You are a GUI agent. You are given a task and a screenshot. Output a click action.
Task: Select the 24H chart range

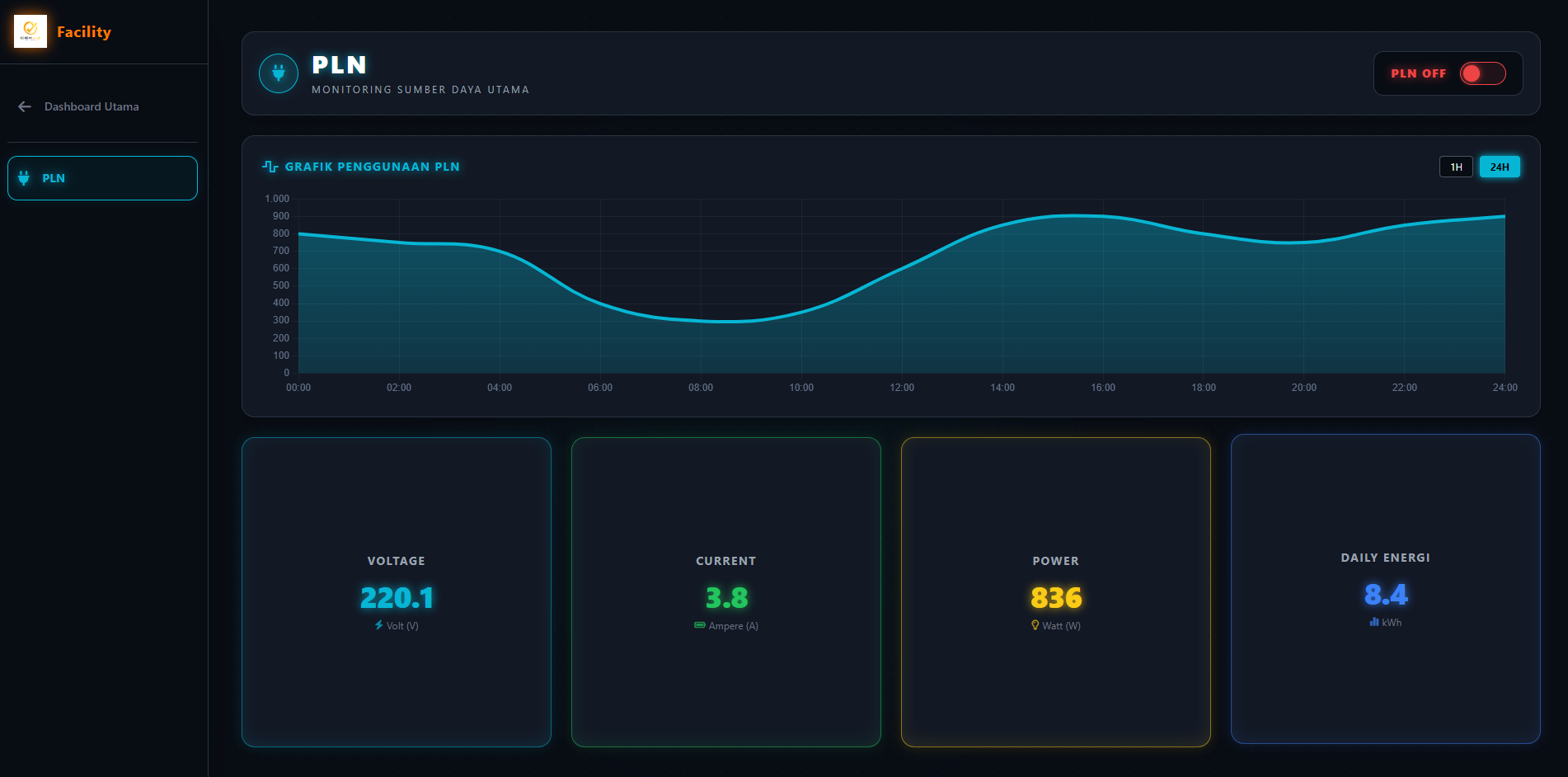1500,167
